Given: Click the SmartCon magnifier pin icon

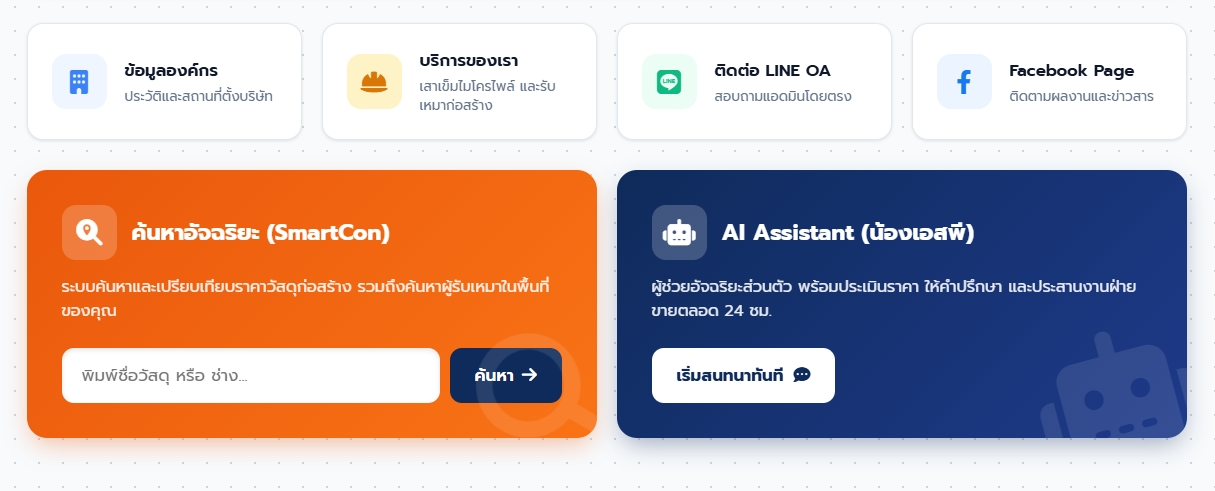Looking at the screenshot, I should pyautogui.click(x=89, y=233).
